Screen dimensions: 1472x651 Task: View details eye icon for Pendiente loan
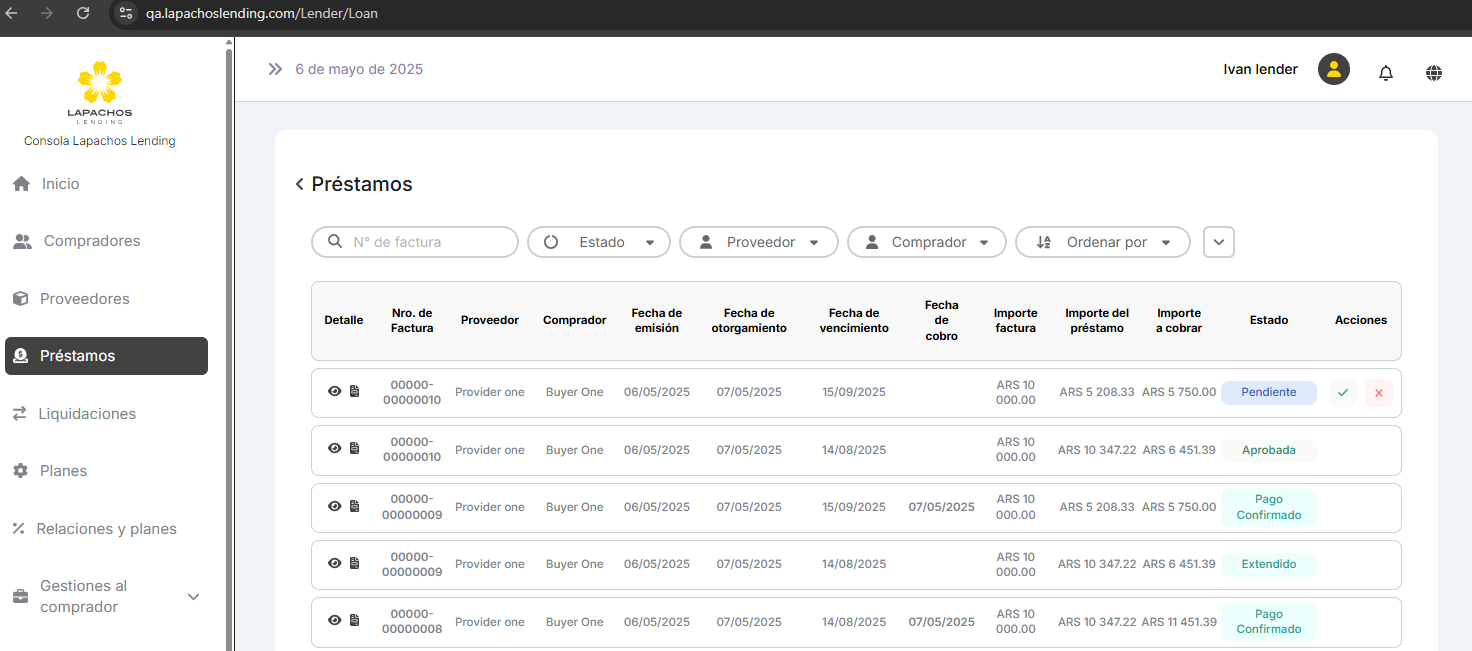tap(335, 392)
